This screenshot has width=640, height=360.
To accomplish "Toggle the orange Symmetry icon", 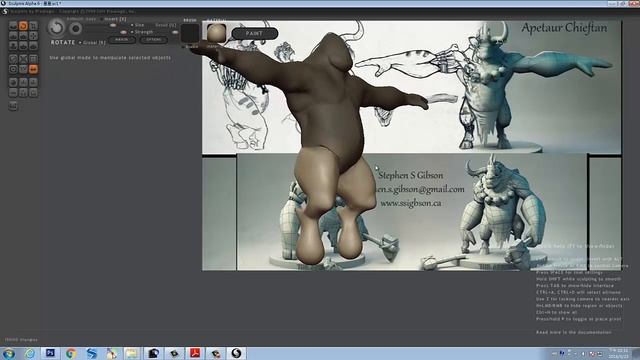I will (33, 69).
